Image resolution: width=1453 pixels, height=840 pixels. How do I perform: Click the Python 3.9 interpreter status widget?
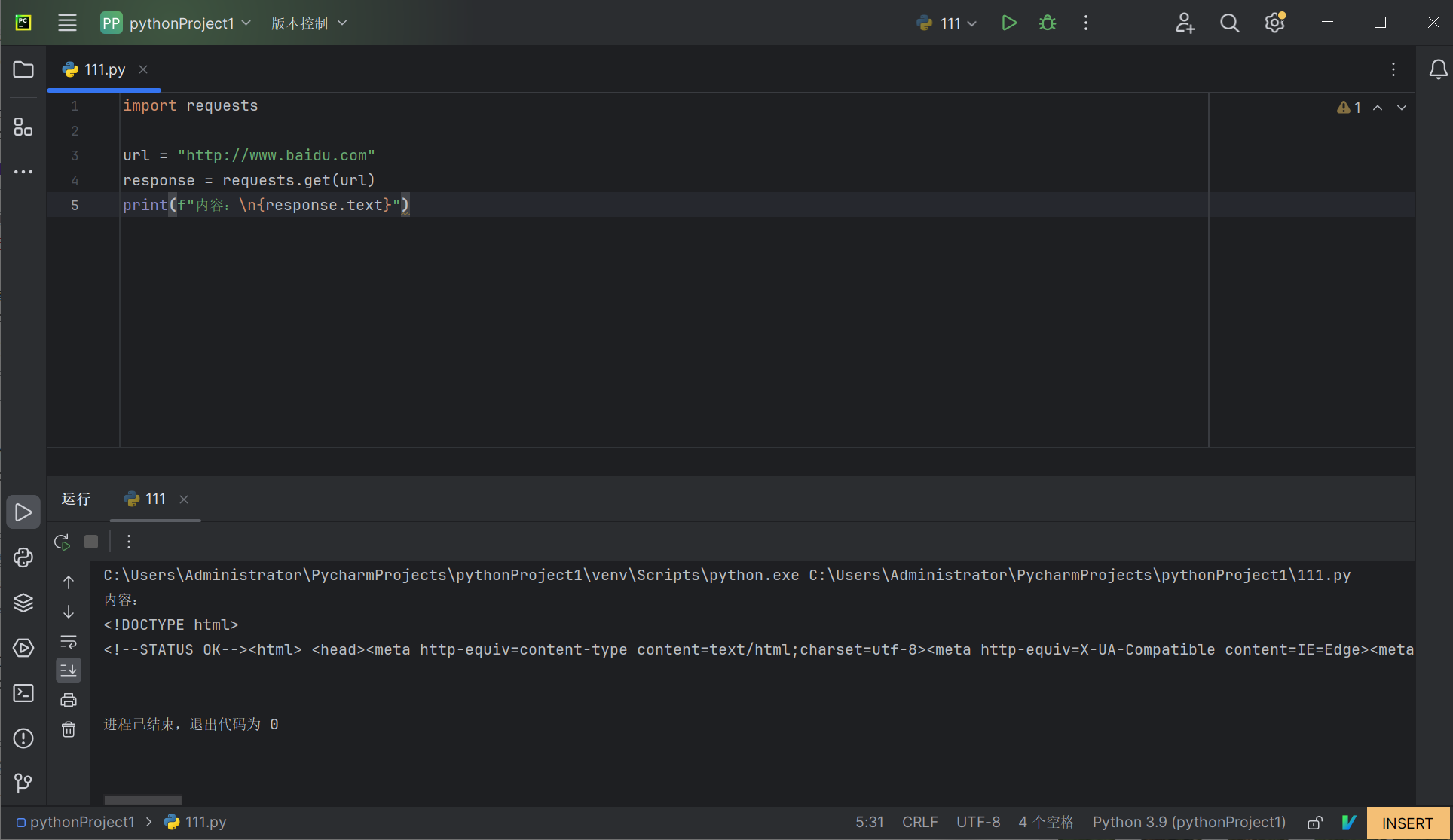pyautogui.click(x=1189, y=823)
